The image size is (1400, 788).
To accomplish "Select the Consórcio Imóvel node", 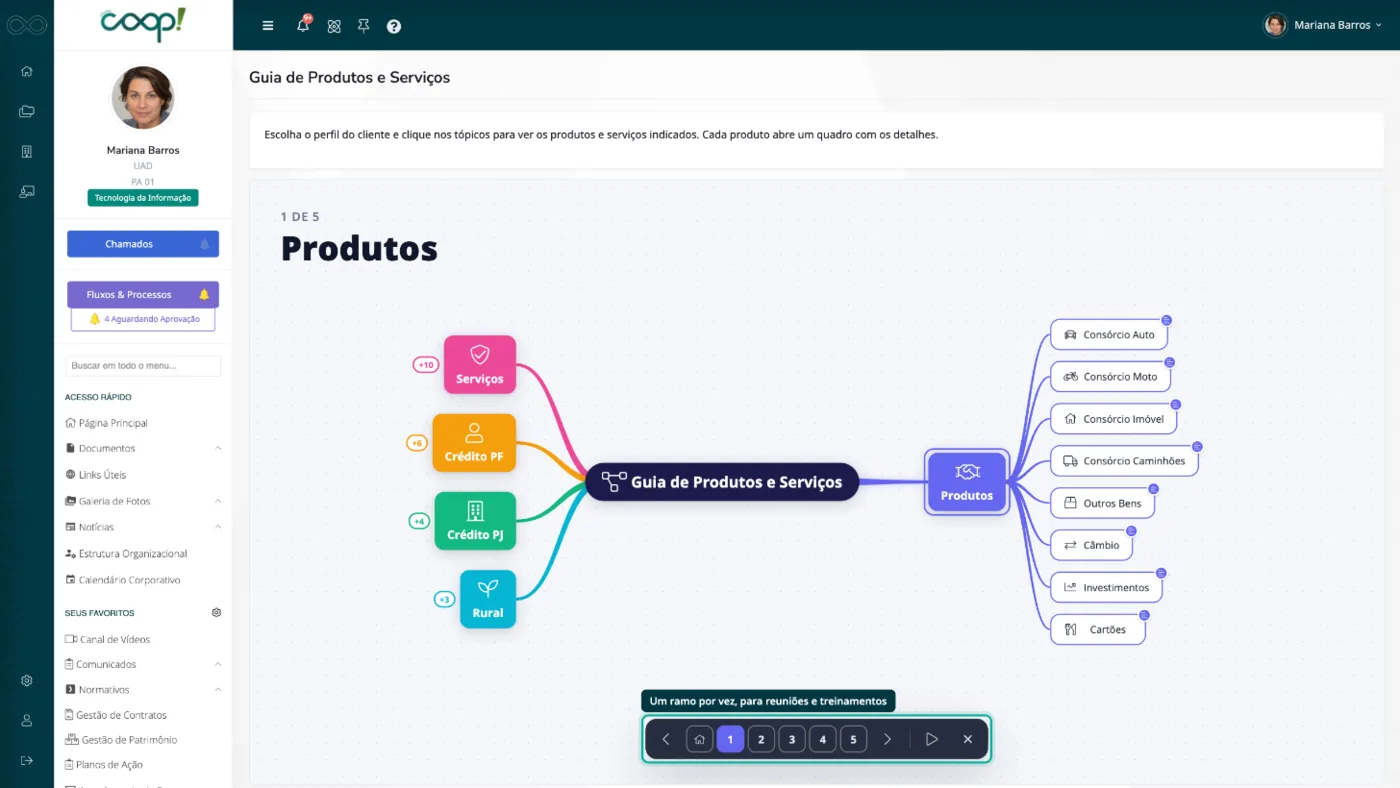I will 1114,419.
